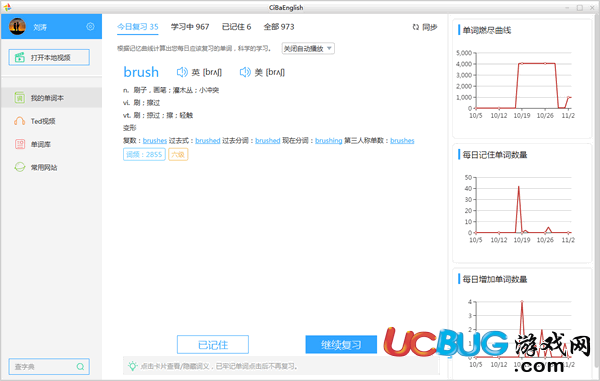Click the 单词库 word library icon

coord(20,144)
